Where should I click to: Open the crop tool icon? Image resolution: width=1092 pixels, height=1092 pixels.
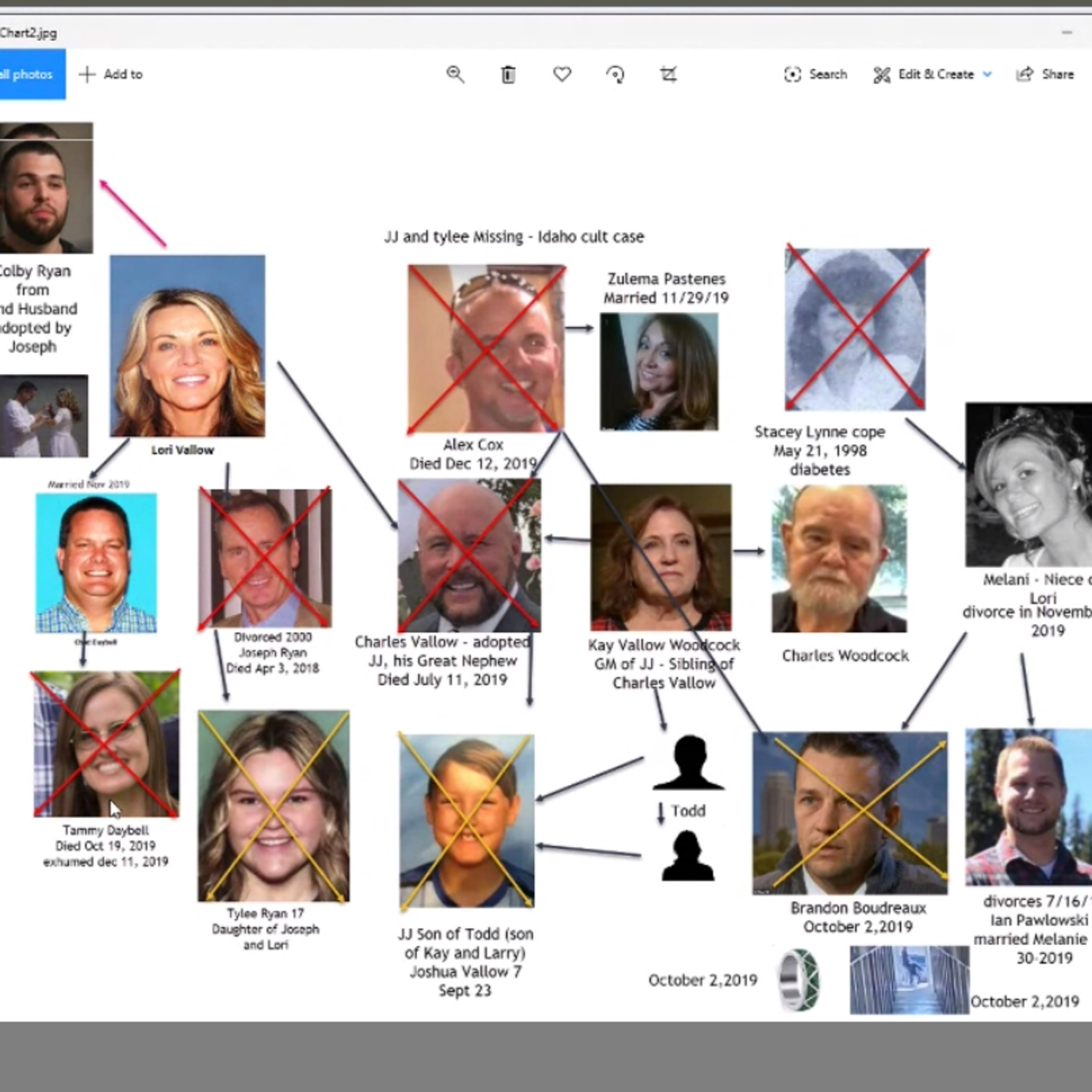[x=668, y=74]
